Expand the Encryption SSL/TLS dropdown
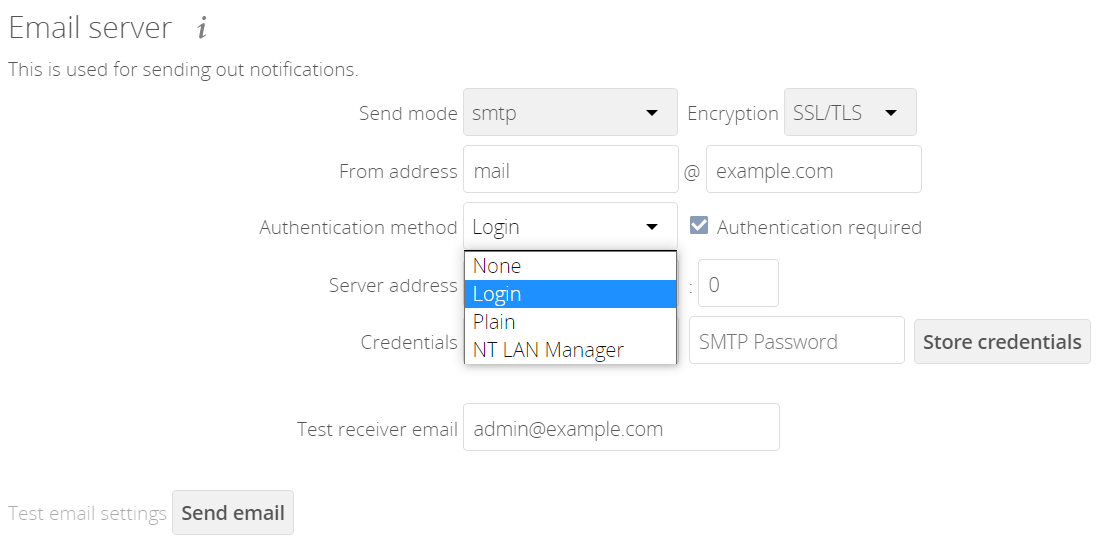This screenshot has width=1102, height=549. [x=849, y=113]
